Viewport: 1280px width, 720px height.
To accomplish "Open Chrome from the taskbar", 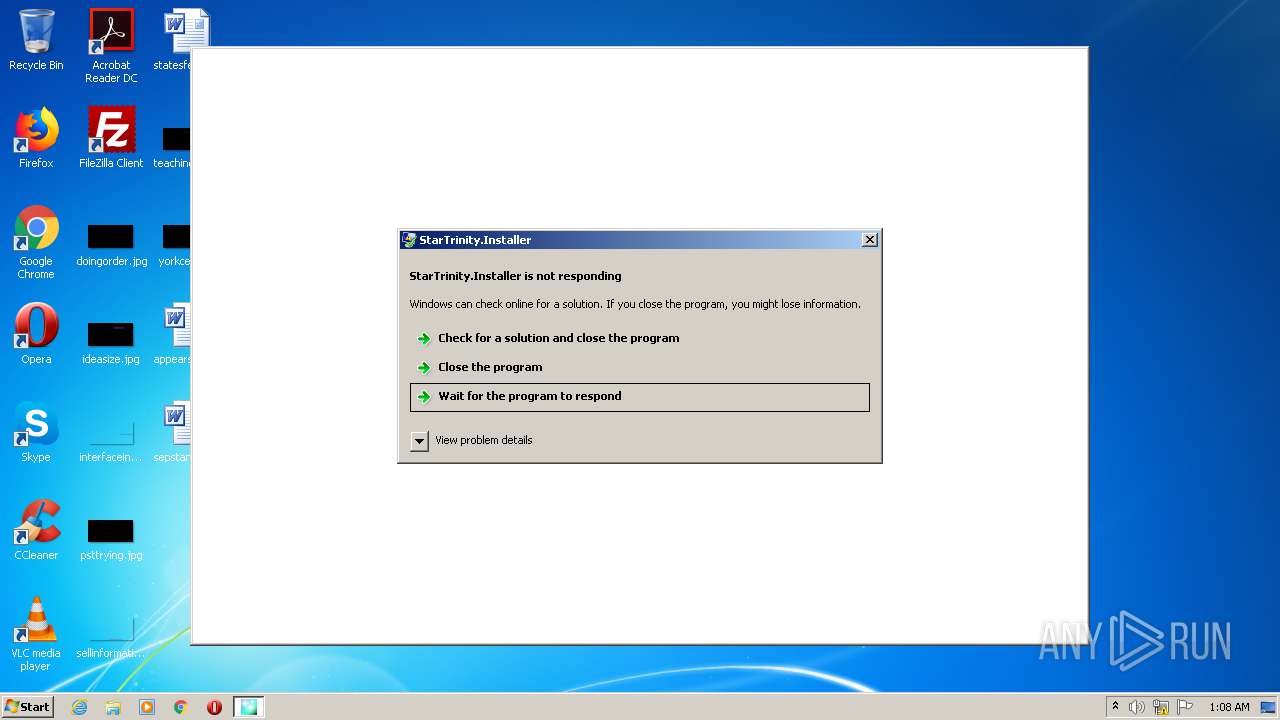I will 181,707.
